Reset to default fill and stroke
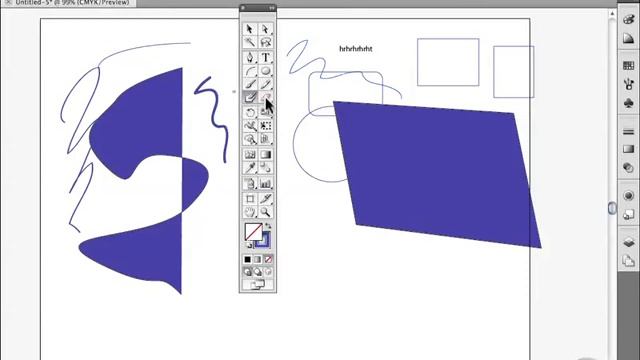640x360 pixels. pyautogui.click(x=249, y=245)
